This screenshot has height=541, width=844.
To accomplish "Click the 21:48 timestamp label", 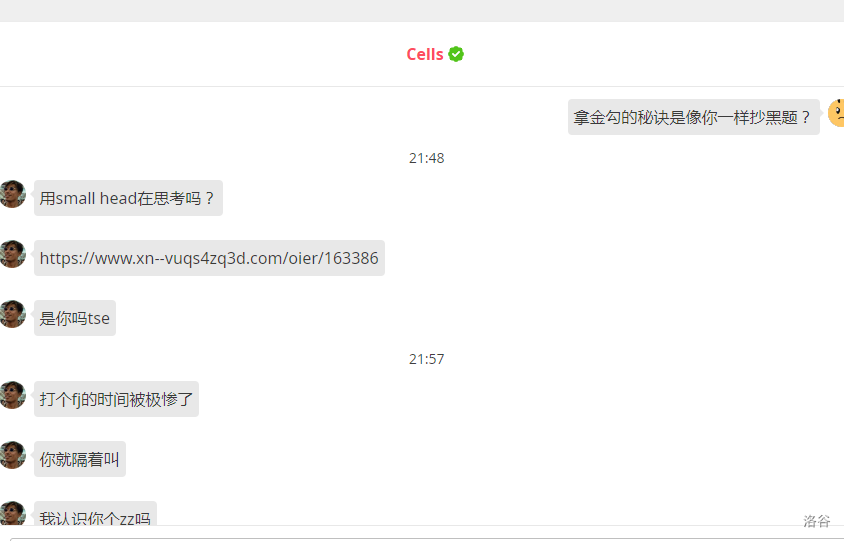I will point(426,158).
